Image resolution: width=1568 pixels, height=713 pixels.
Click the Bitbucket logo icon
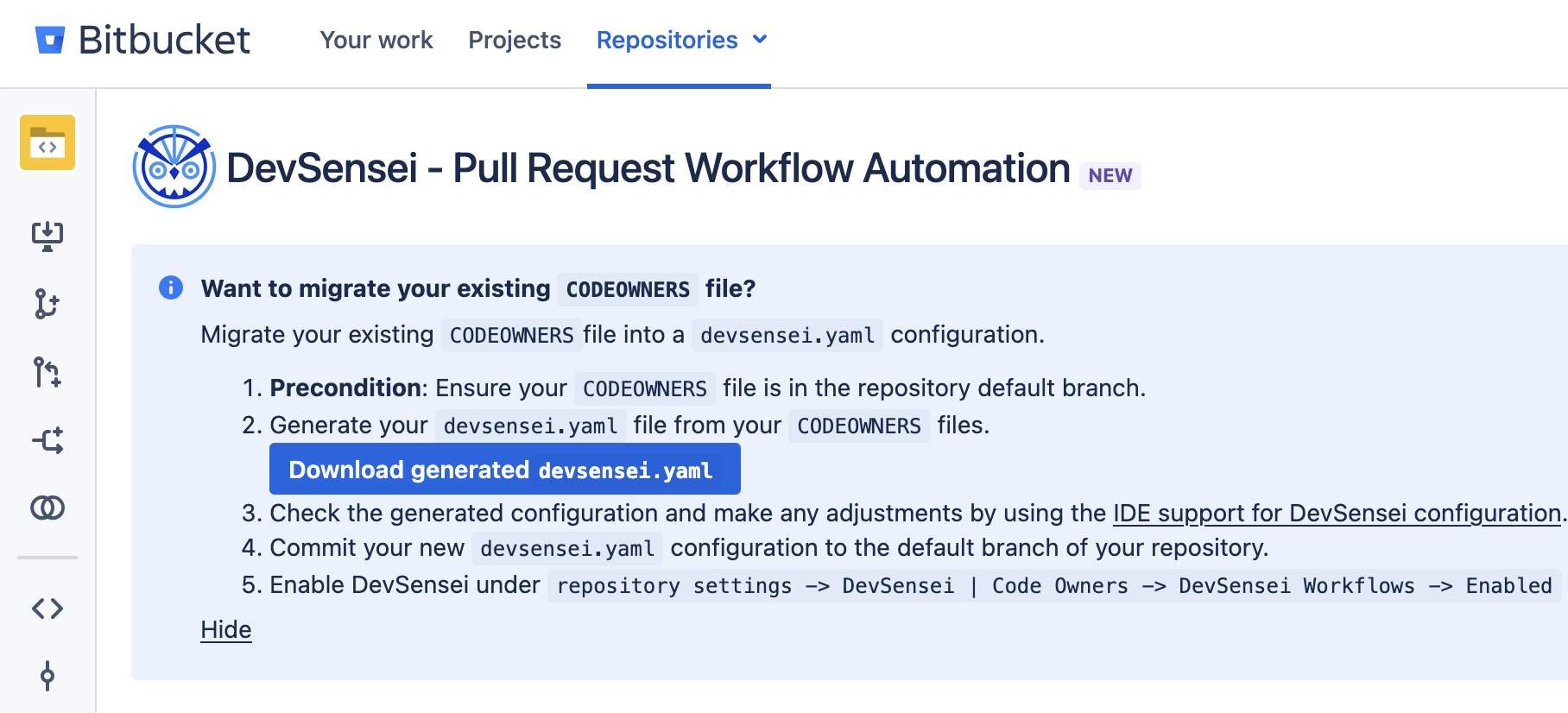[x=49, y=40]
